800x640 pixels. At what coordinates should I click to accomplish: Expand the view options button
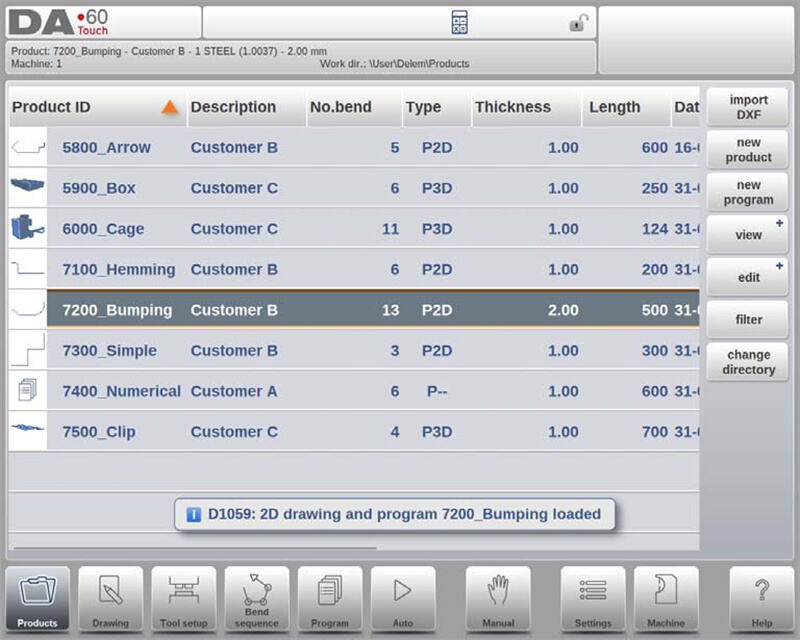[x=748, y=235]
